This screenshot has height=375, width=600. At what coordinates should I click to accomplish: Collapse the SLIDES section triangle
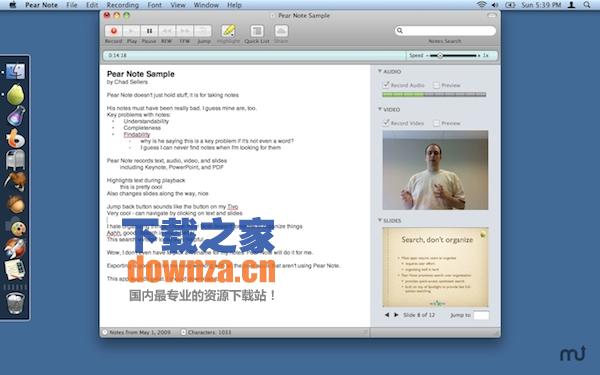click(x=380, y=220)
